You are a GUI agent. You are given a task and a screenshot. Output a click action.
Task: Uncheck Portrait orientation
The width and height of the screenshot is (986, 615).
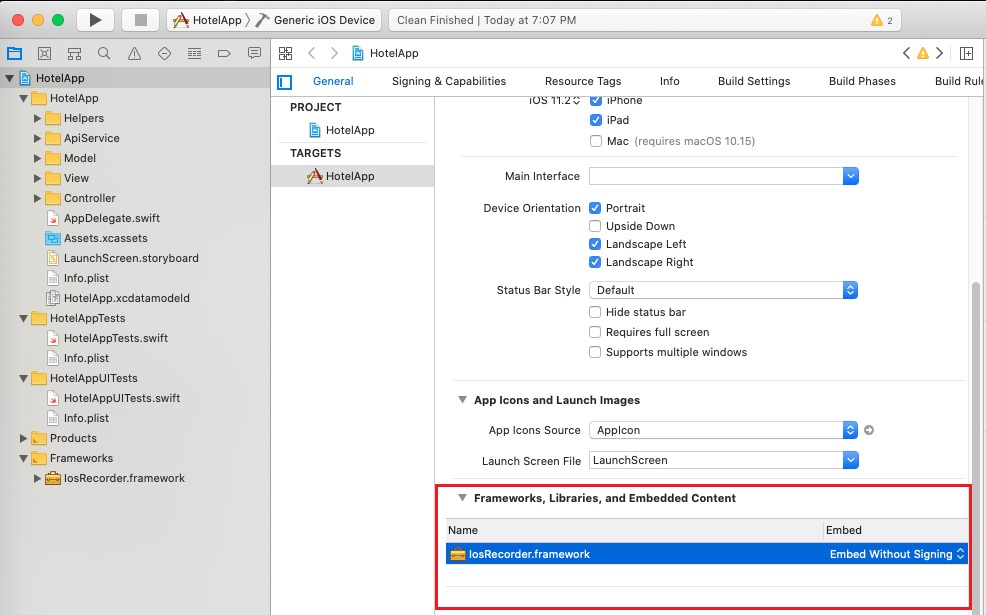pos(595,208)
